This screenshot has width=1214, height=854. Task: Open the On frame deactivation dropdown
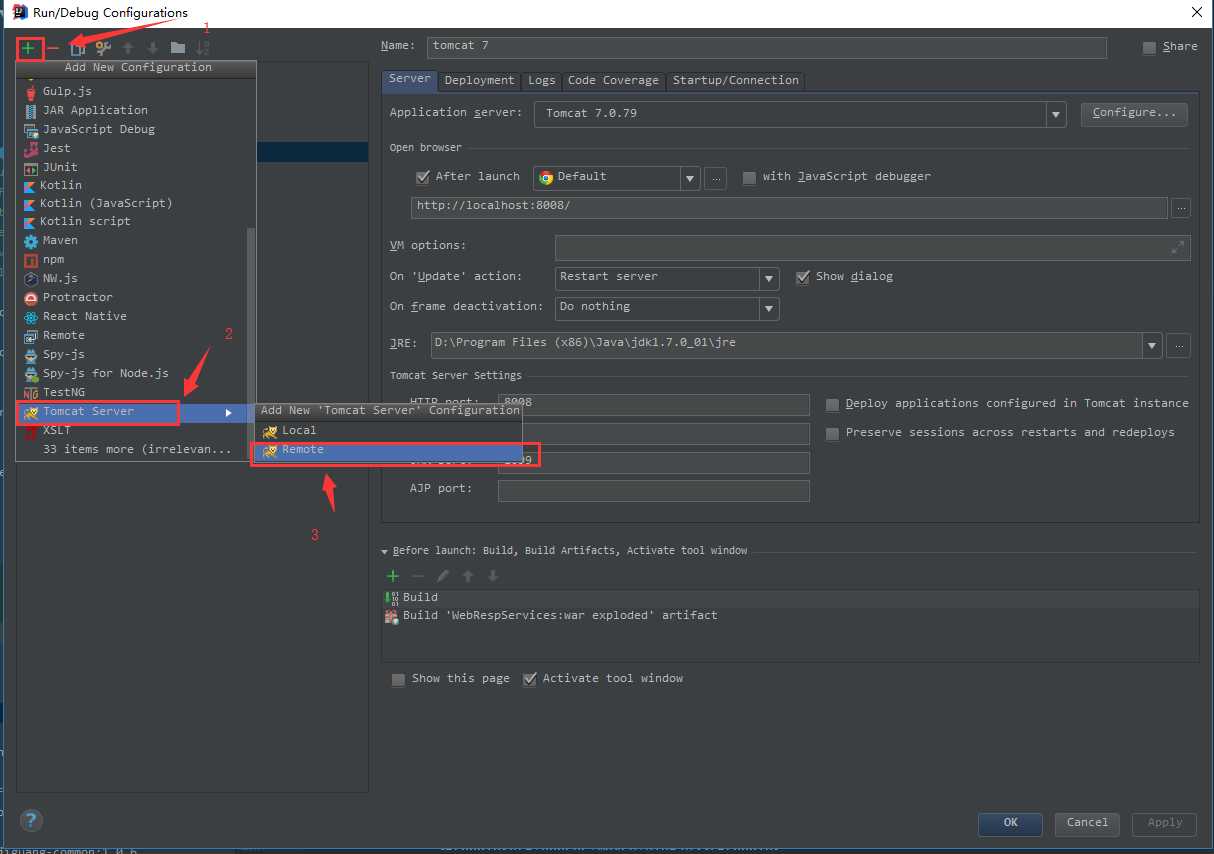click(769, 308)
